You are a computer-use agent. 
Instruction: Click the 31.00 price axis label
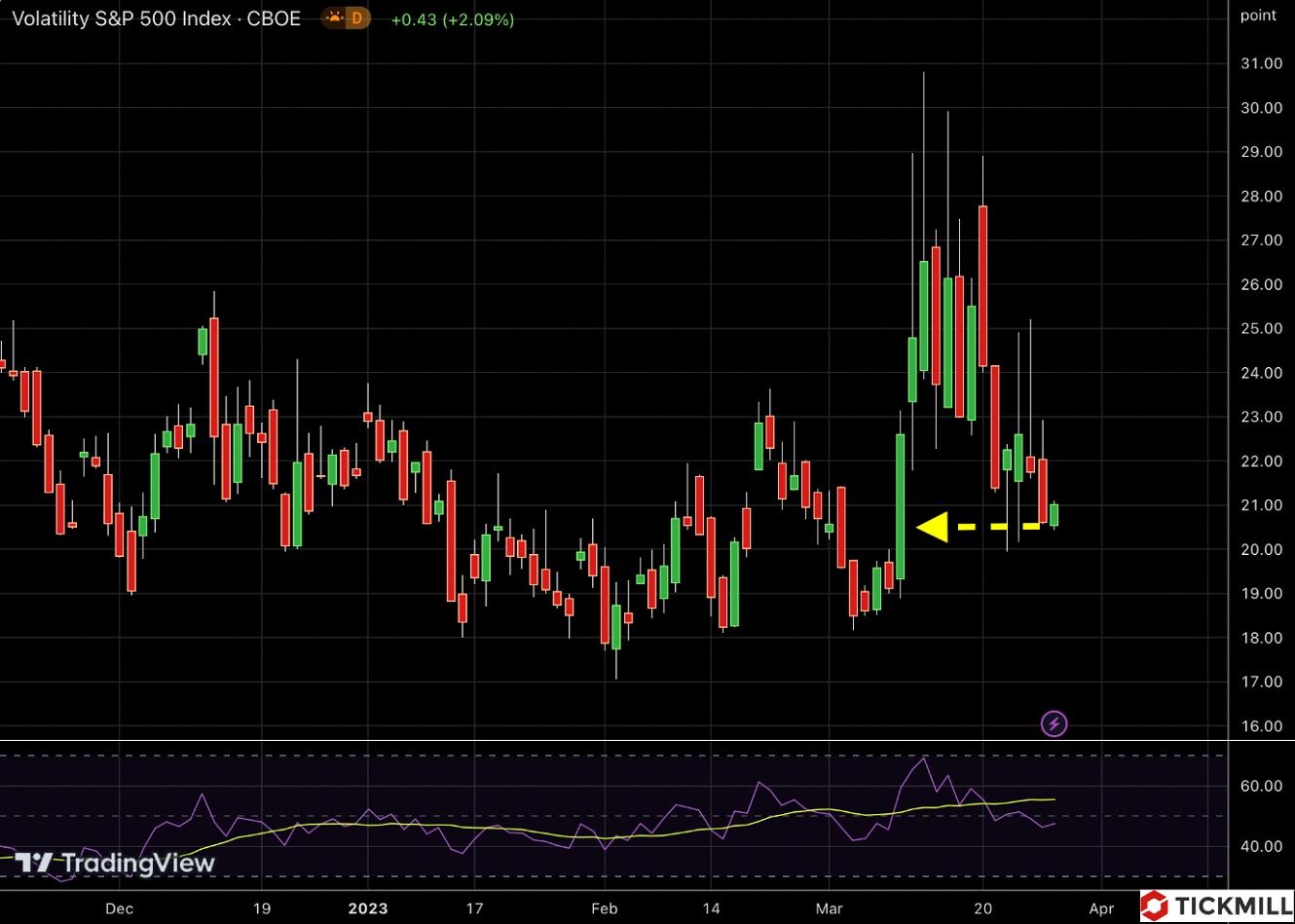tap(1261, 63)
